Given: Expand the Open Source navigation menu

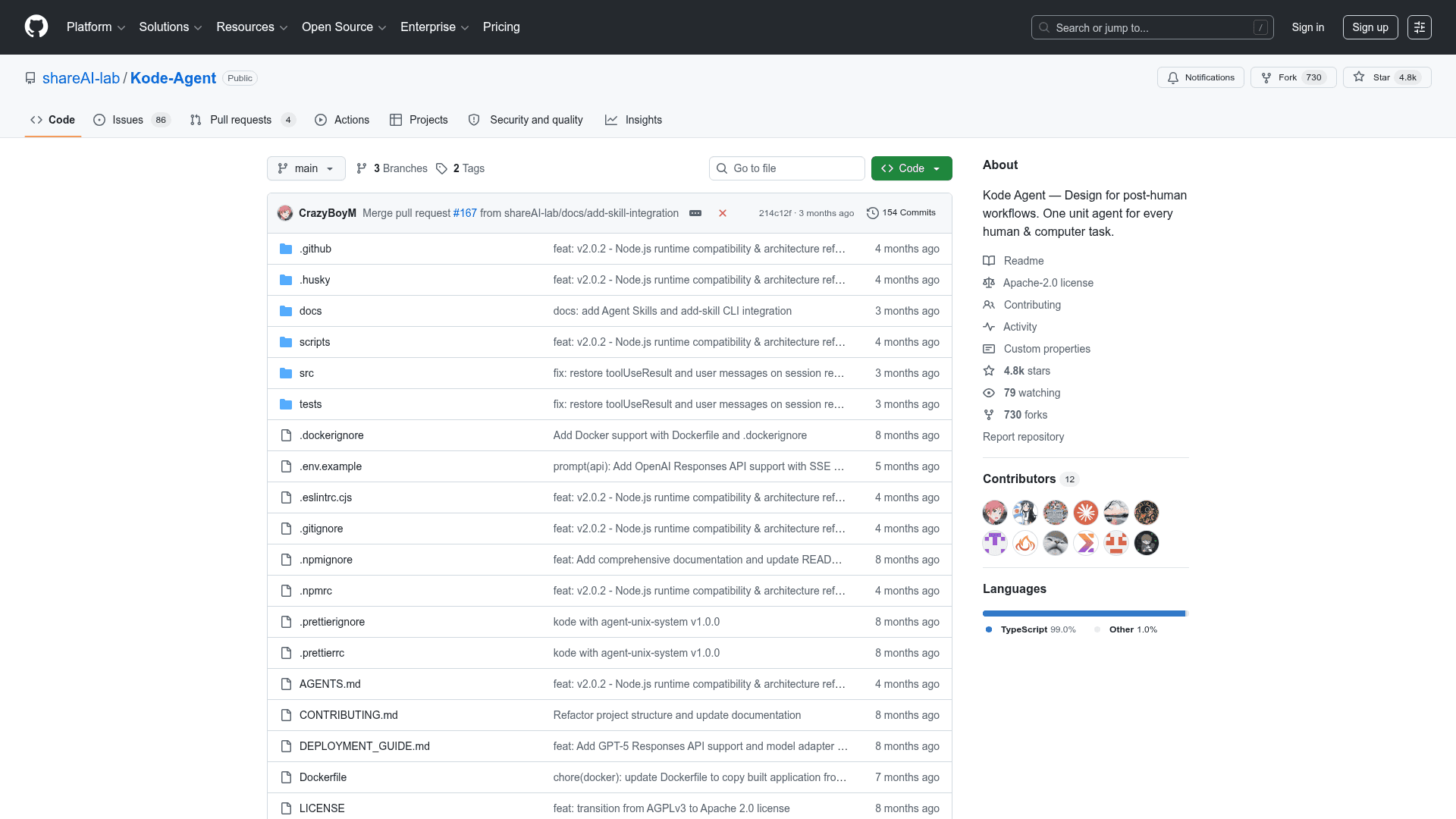Looking at the screenshot, I should point(344,27).
